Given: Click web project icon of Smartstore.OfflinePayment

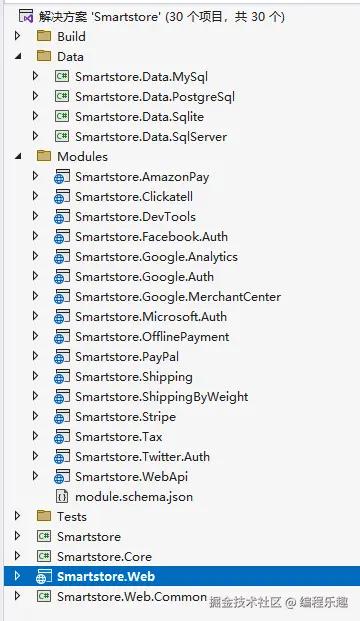Looking at the screenshot, I should (62, 337).
